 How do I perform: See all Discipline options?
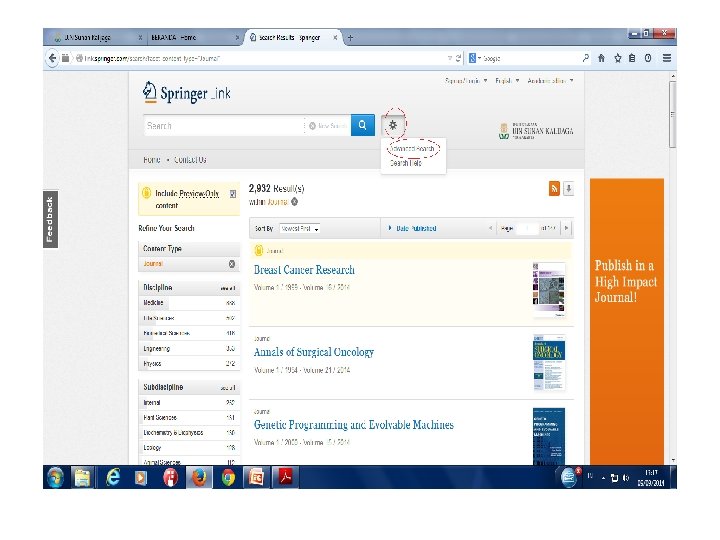[228, 288]
